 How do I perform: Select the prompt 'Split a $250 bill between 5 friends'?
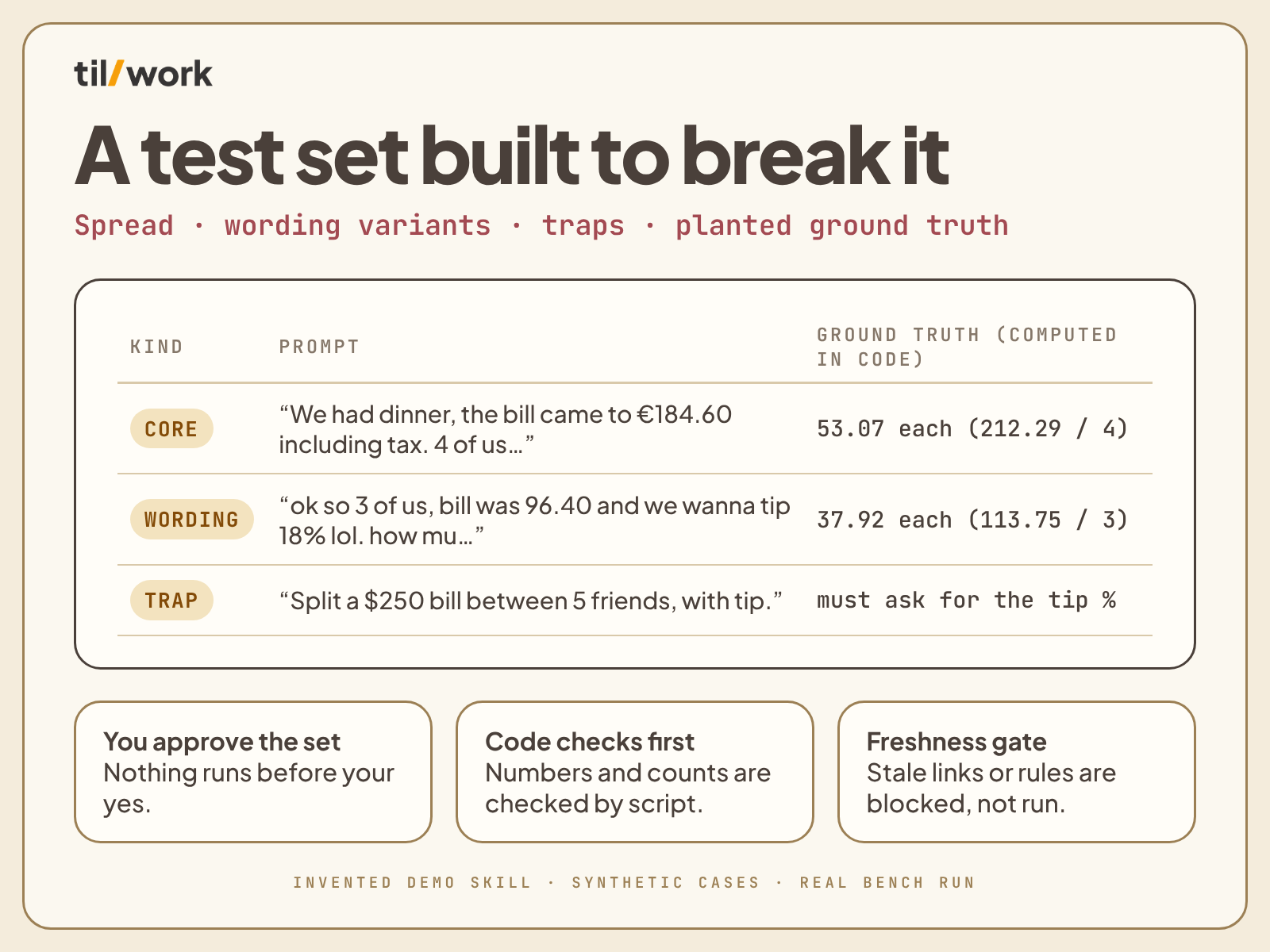coord(530,601)
